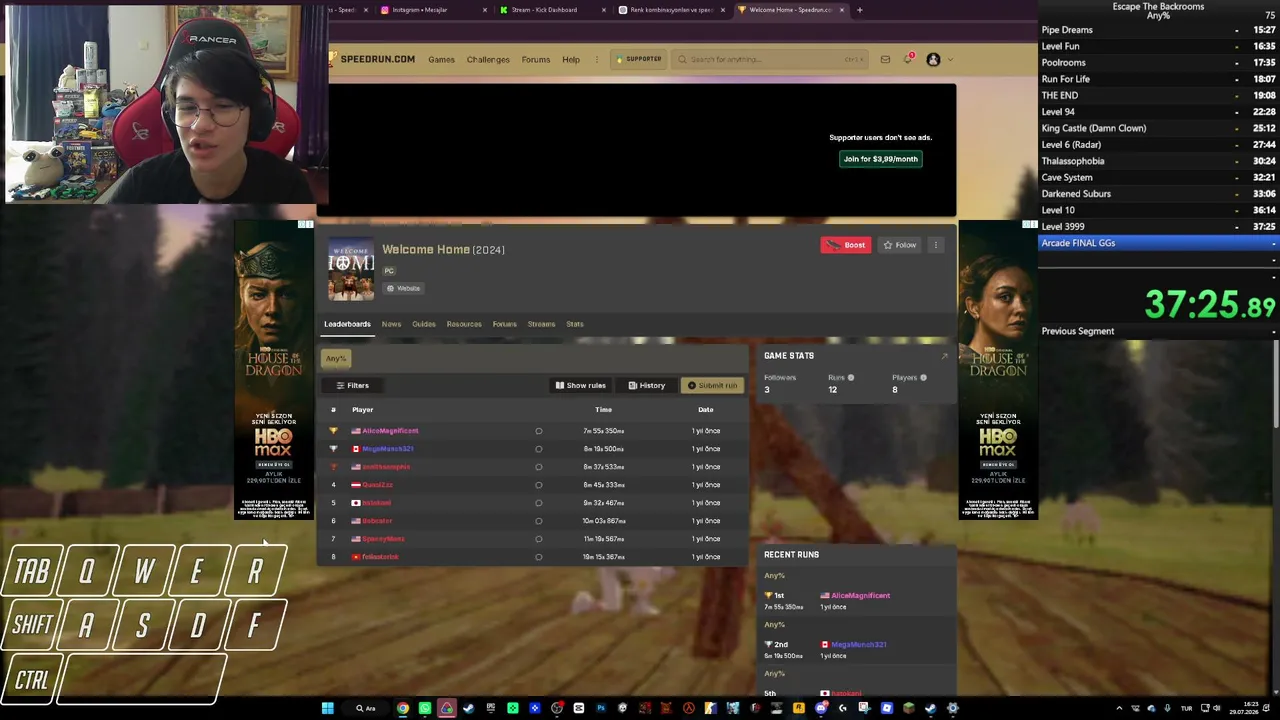Open the Speedrun.com home logo

tap(371, 59)
